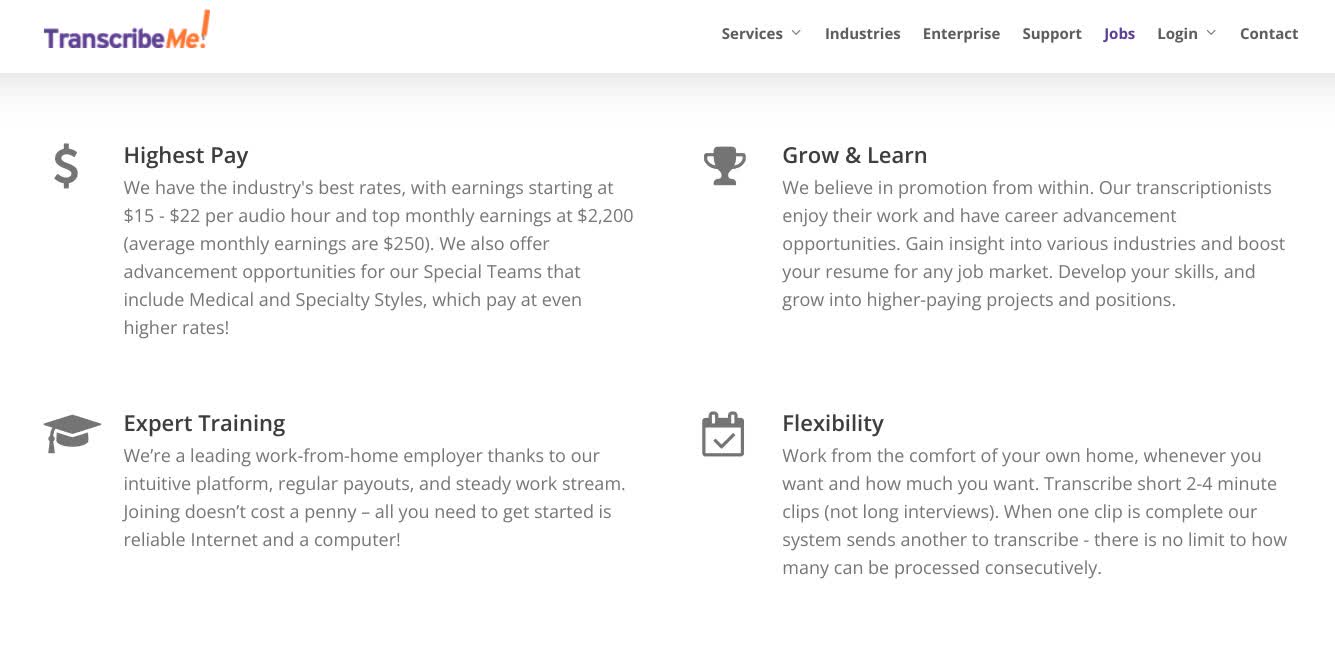Screen dimensions: 1335x652
Task: Select the Jobs nav link
Action: [x=1119, y=34]
